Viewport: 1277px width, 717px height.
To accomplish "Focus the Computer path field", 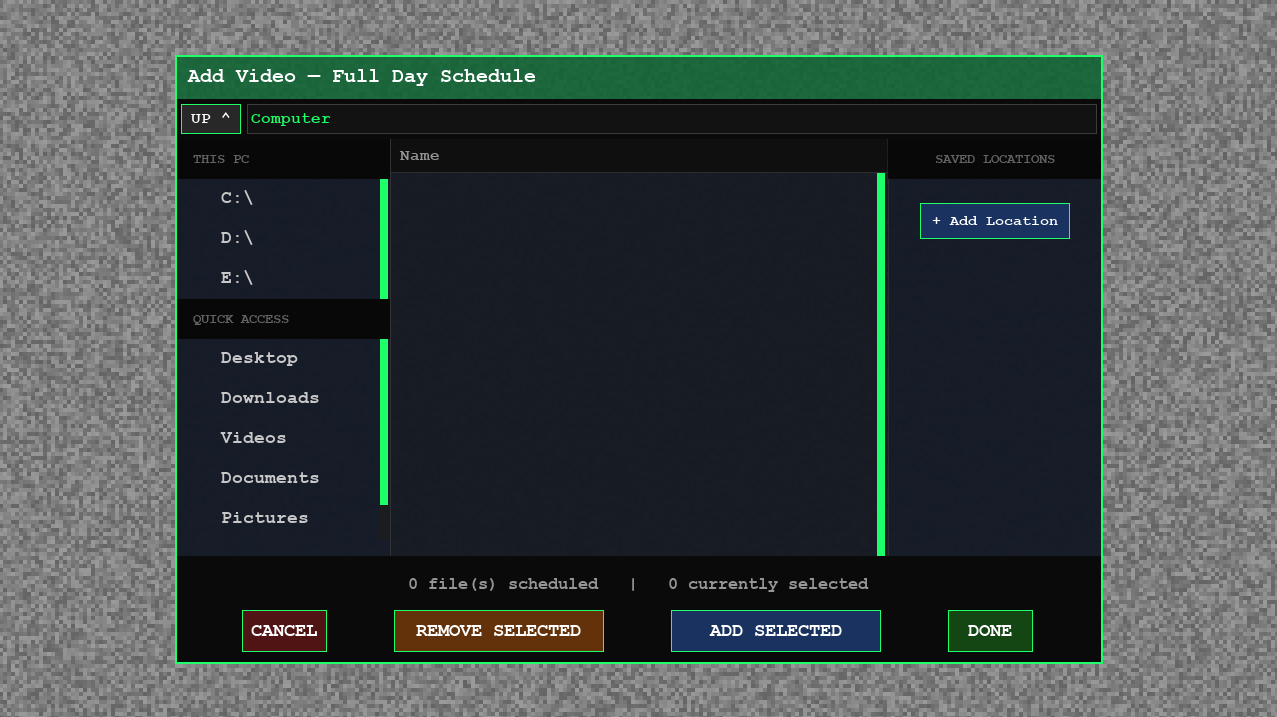I will tap(671, 119).
